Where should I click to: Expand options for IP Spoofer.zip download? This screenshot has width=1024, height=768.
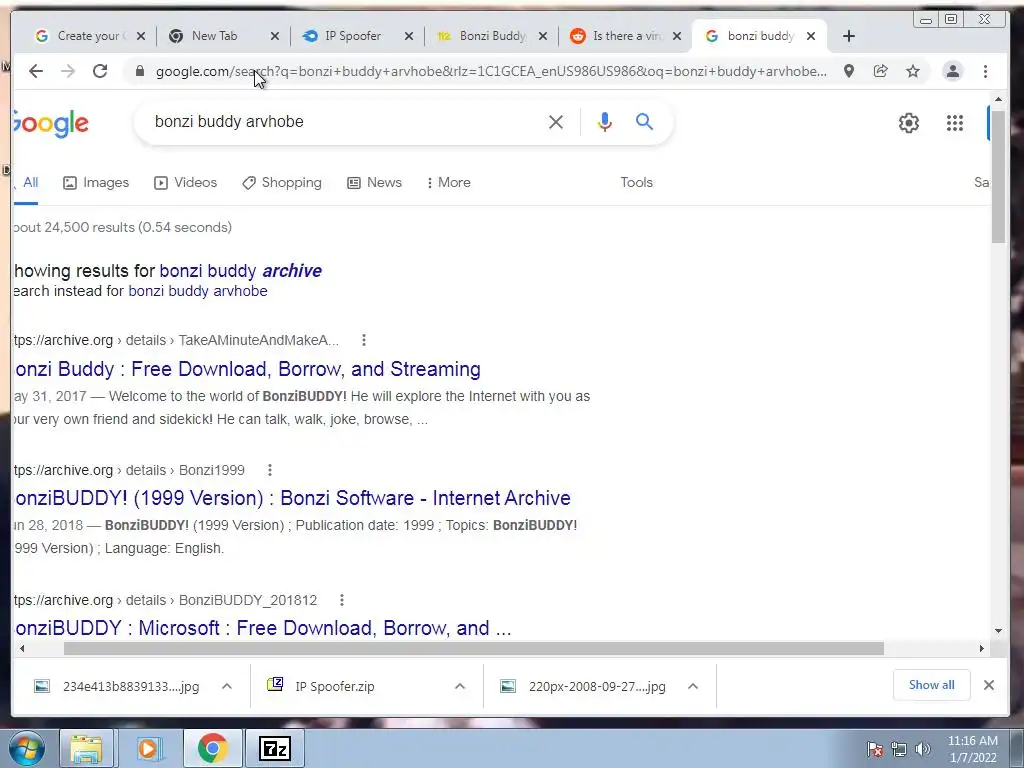460,686
